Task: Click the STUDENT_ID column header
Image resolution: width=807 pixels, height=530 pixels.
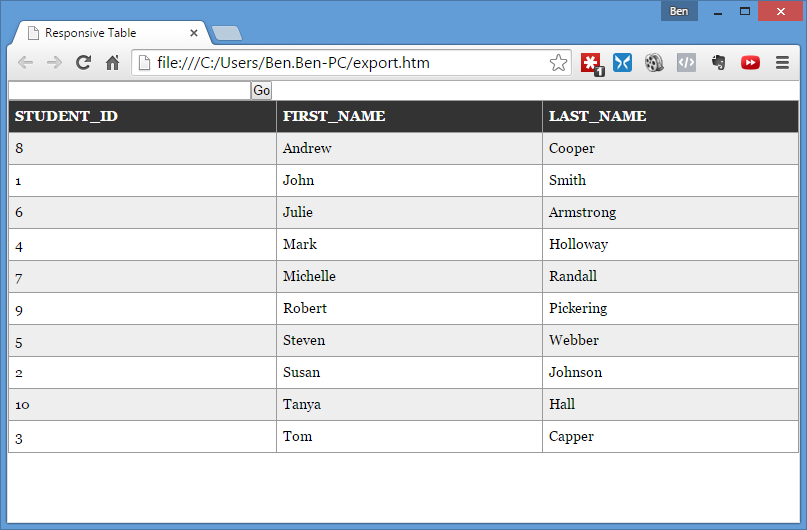Action: point(66,116)
